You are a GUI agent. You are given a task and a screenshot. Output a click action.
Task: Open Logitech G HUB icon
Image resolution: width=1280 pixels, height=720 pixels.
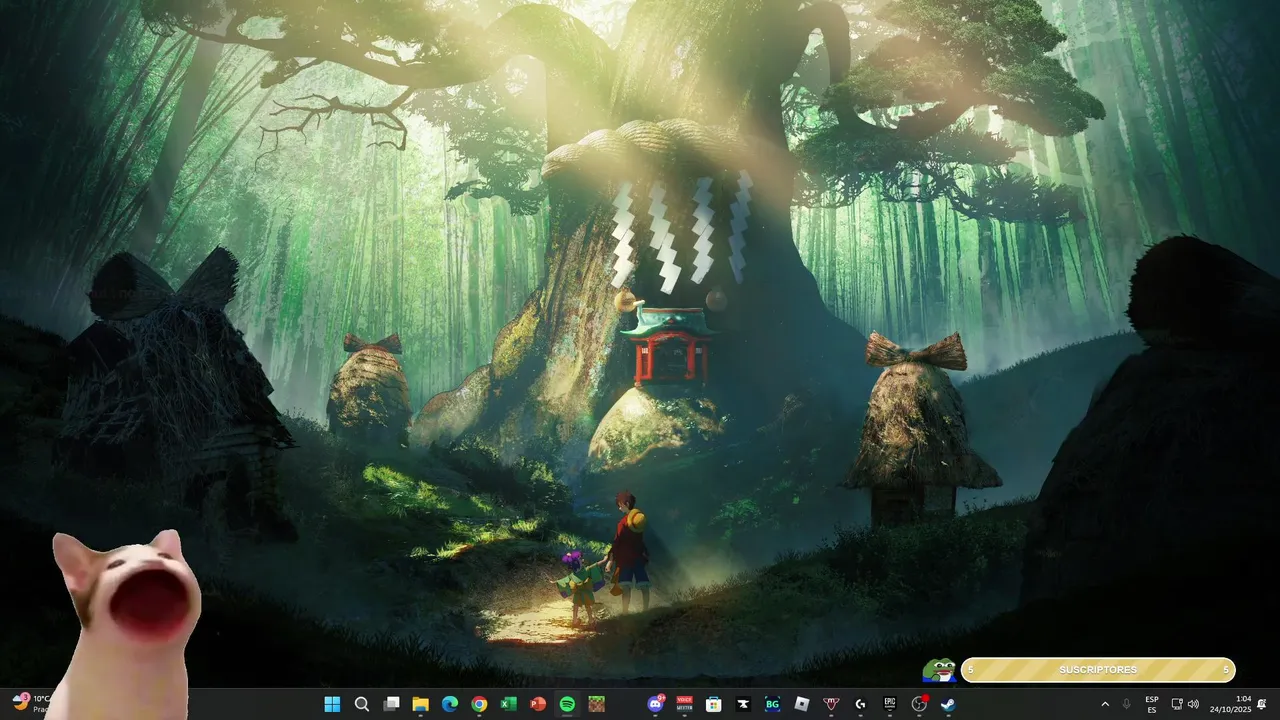click(860, 704)
